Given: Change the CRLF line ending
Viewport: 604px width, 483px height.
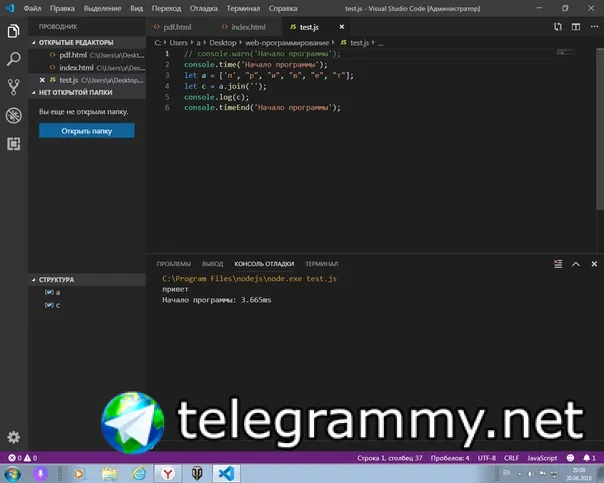Looking at the screenshot, I should (511, 458).
